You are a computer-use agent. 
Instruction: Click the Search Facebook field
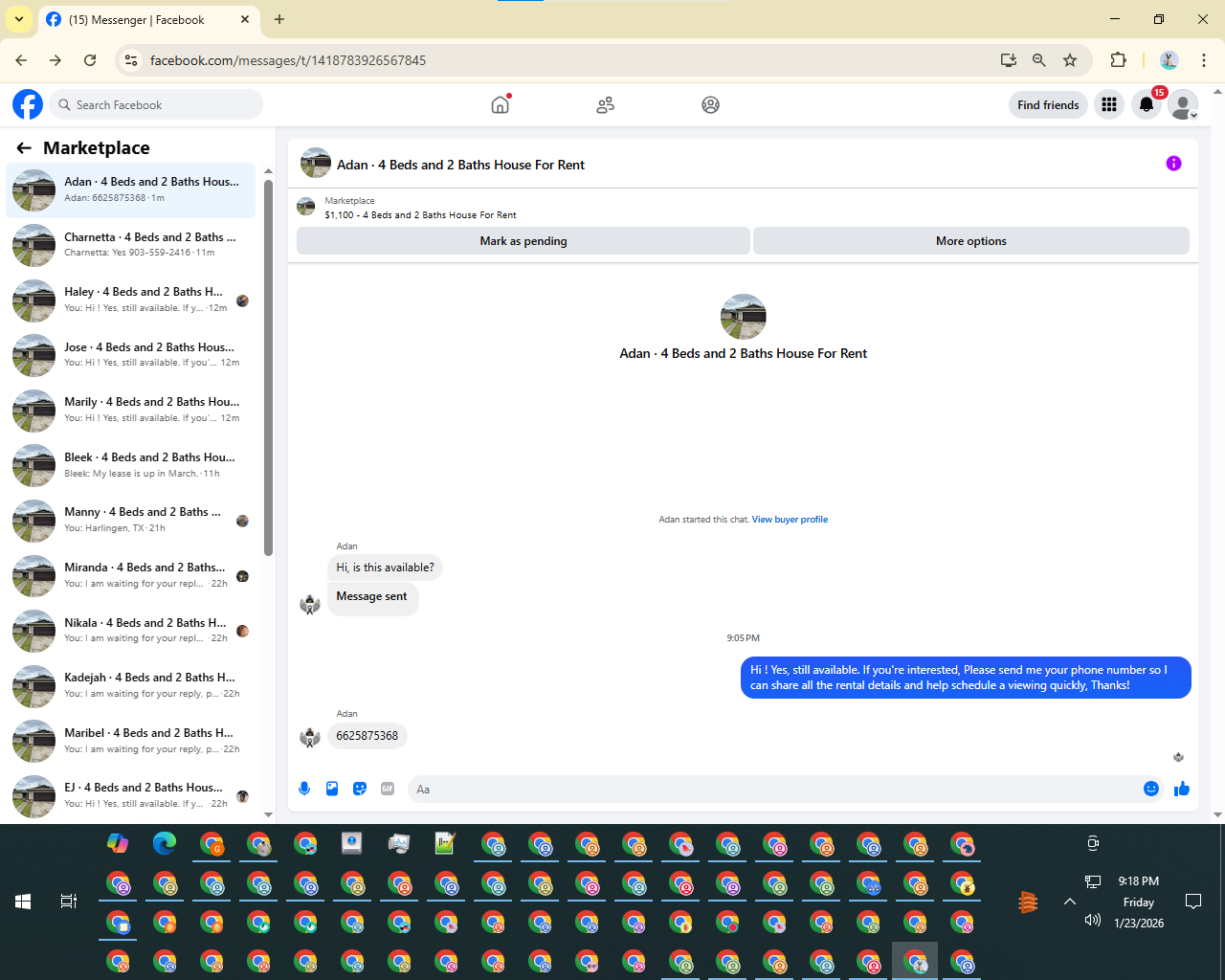(x=156, y=105)
